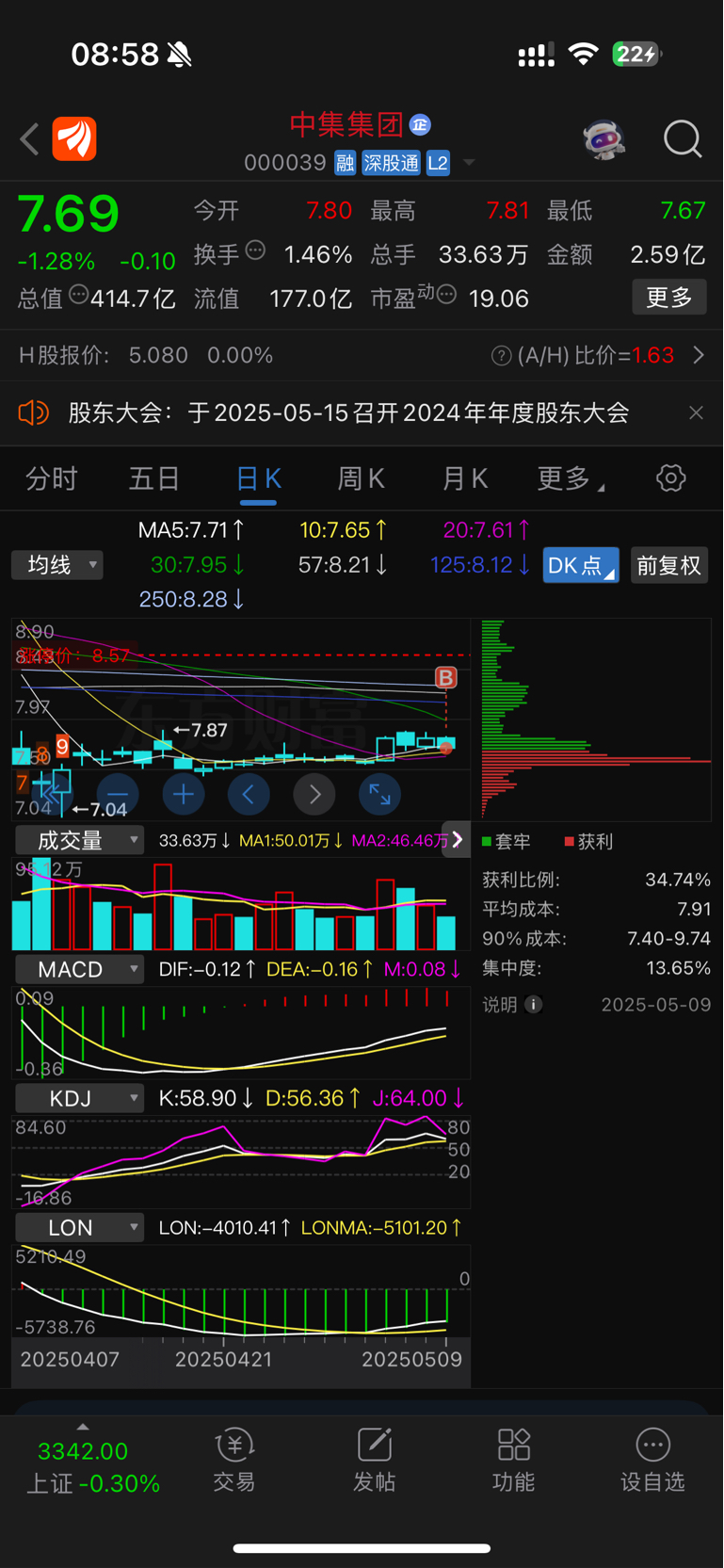Open 上证 index ticker 3342.00

pyautogui.click(x=92, y=1466)
